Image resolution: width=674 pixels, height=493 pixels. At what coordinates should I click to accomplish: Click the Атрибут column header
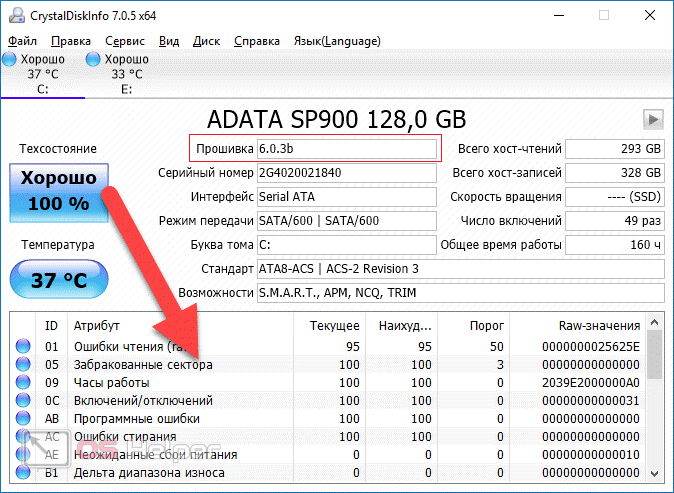181,326
